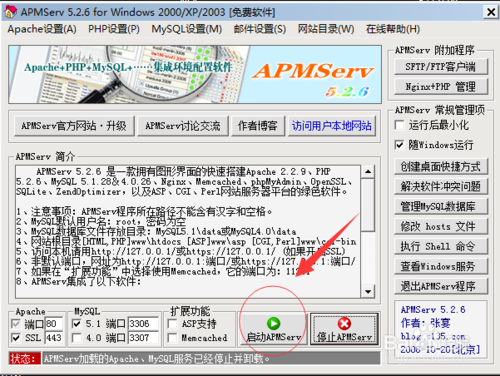Click the Apache port 80 field
The image size is (500, 376).
click(x=54, y=323)
